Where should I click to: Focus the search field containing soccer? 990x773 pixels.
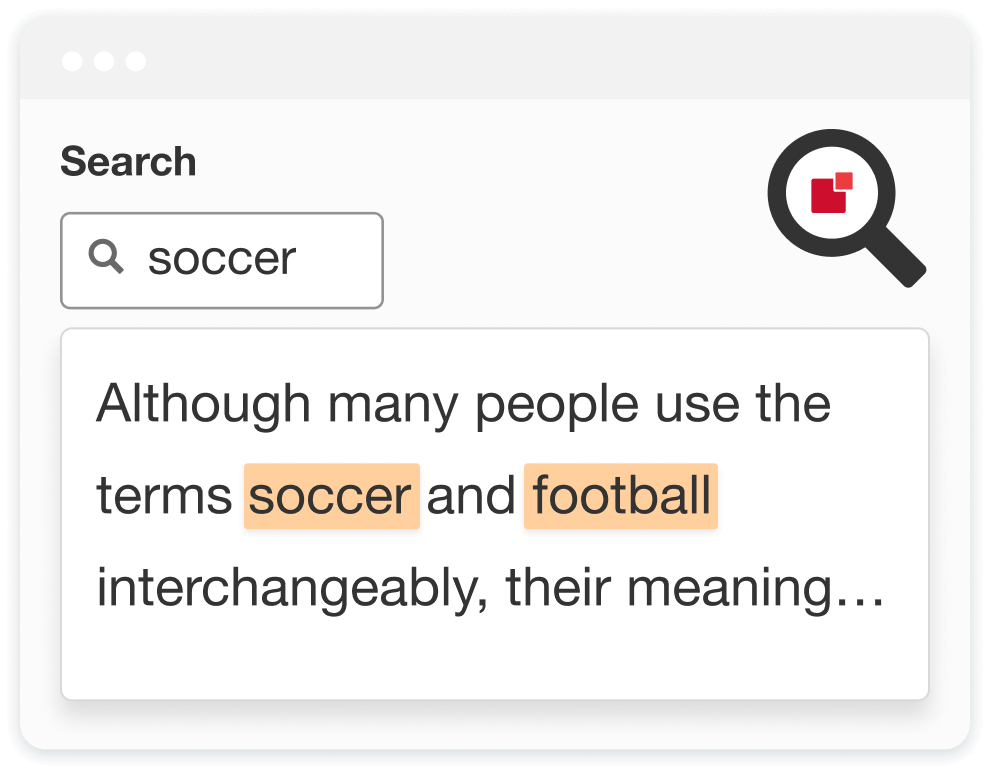[222, 260]
